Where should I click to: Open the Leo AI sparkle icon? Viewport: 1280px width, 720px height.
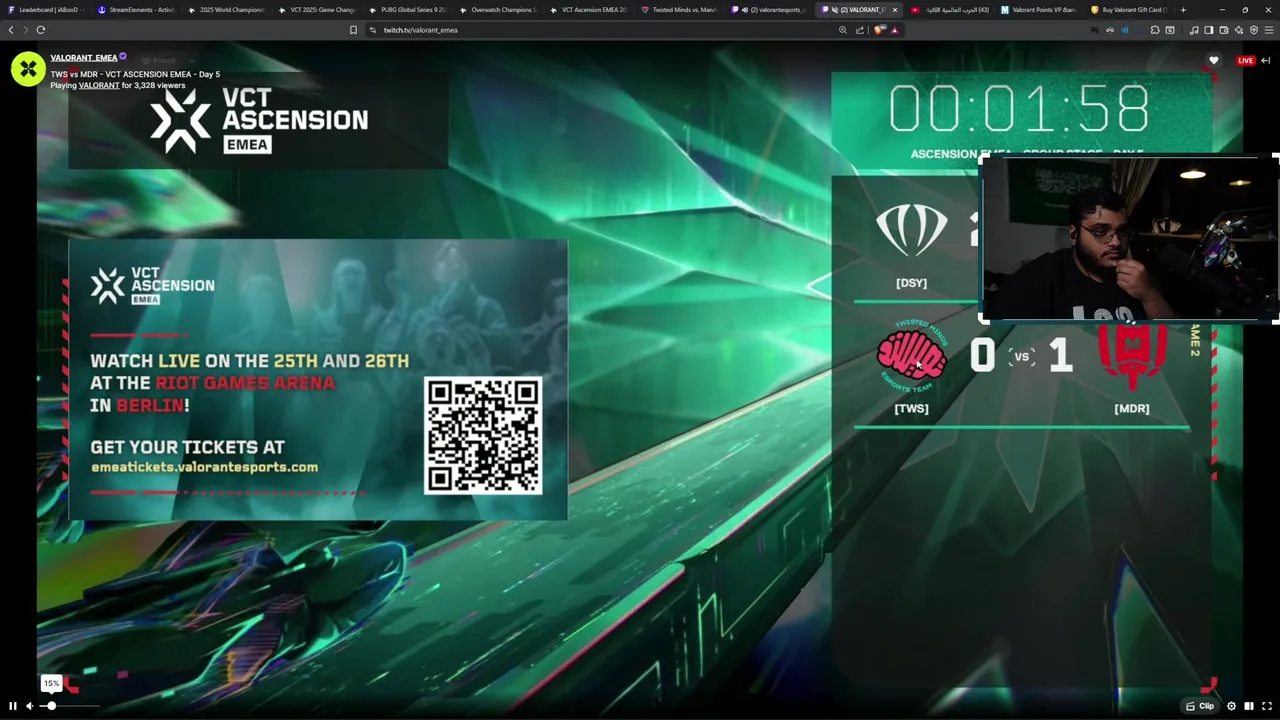pyautogui.click(x=1239, y=30)
